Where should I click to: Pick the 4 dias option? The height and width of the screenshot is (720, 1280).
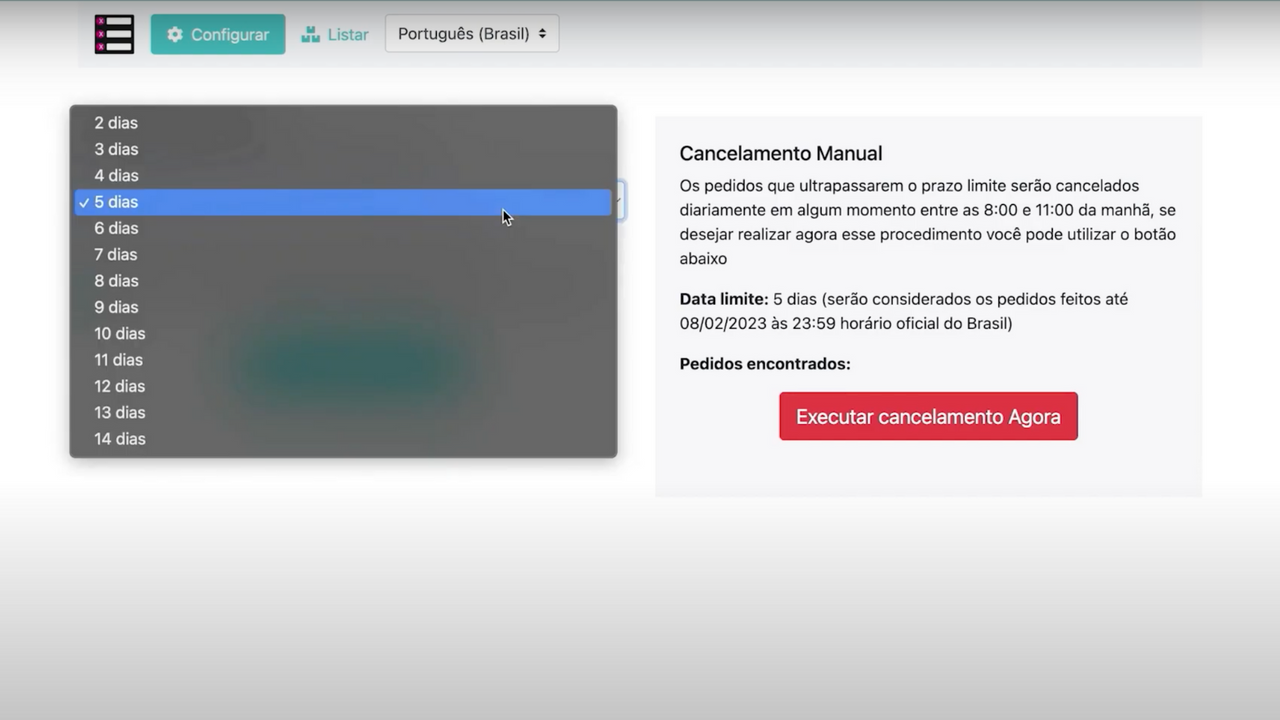point(343,176)
